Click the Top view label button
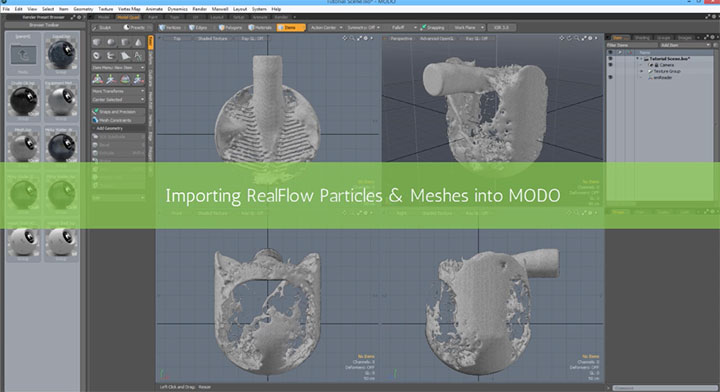This screenshot has width=720, height=392. (177, 39)
